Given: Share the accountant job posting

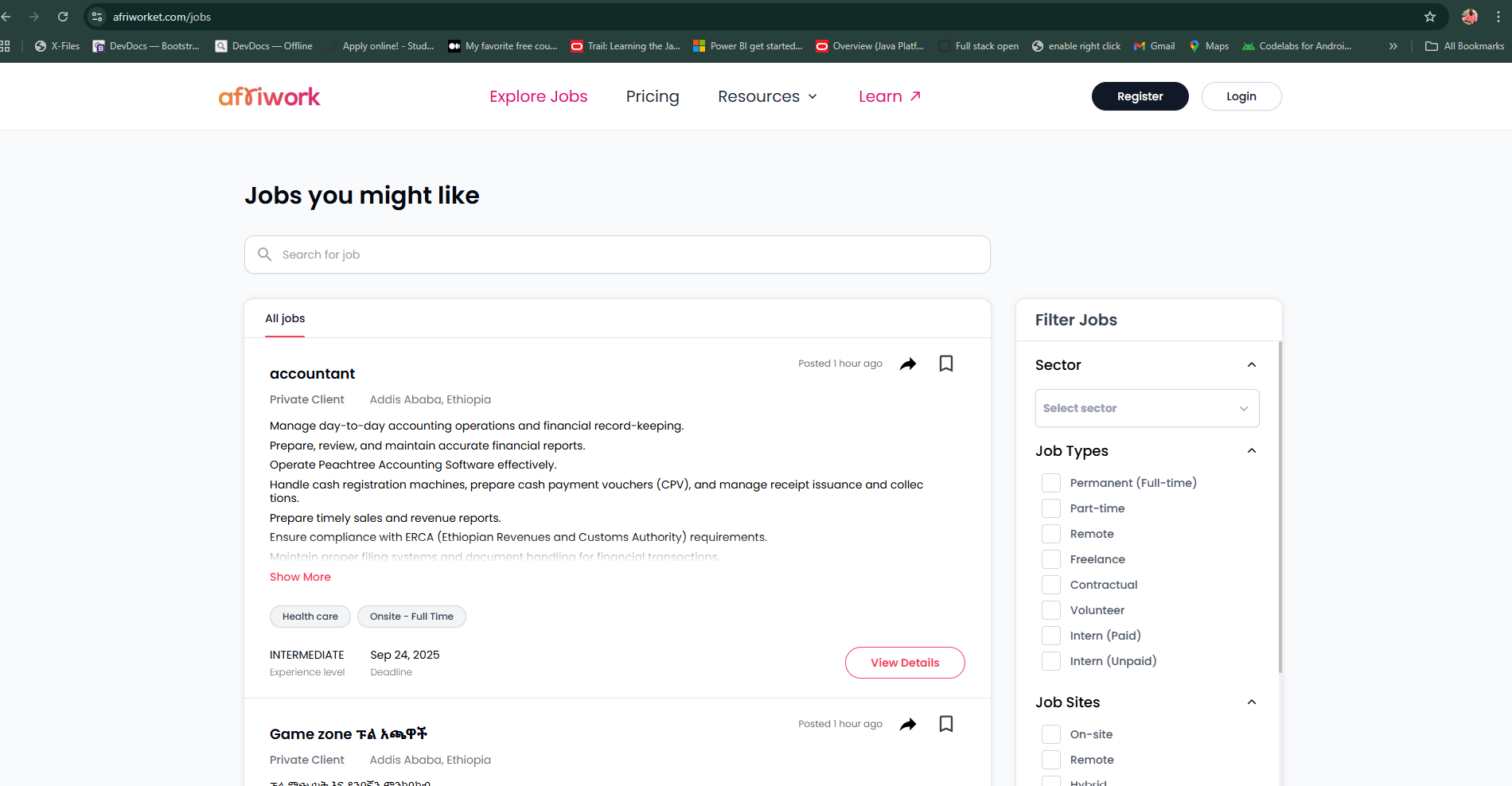Looking at the screenshot, I should pos(908,364).
